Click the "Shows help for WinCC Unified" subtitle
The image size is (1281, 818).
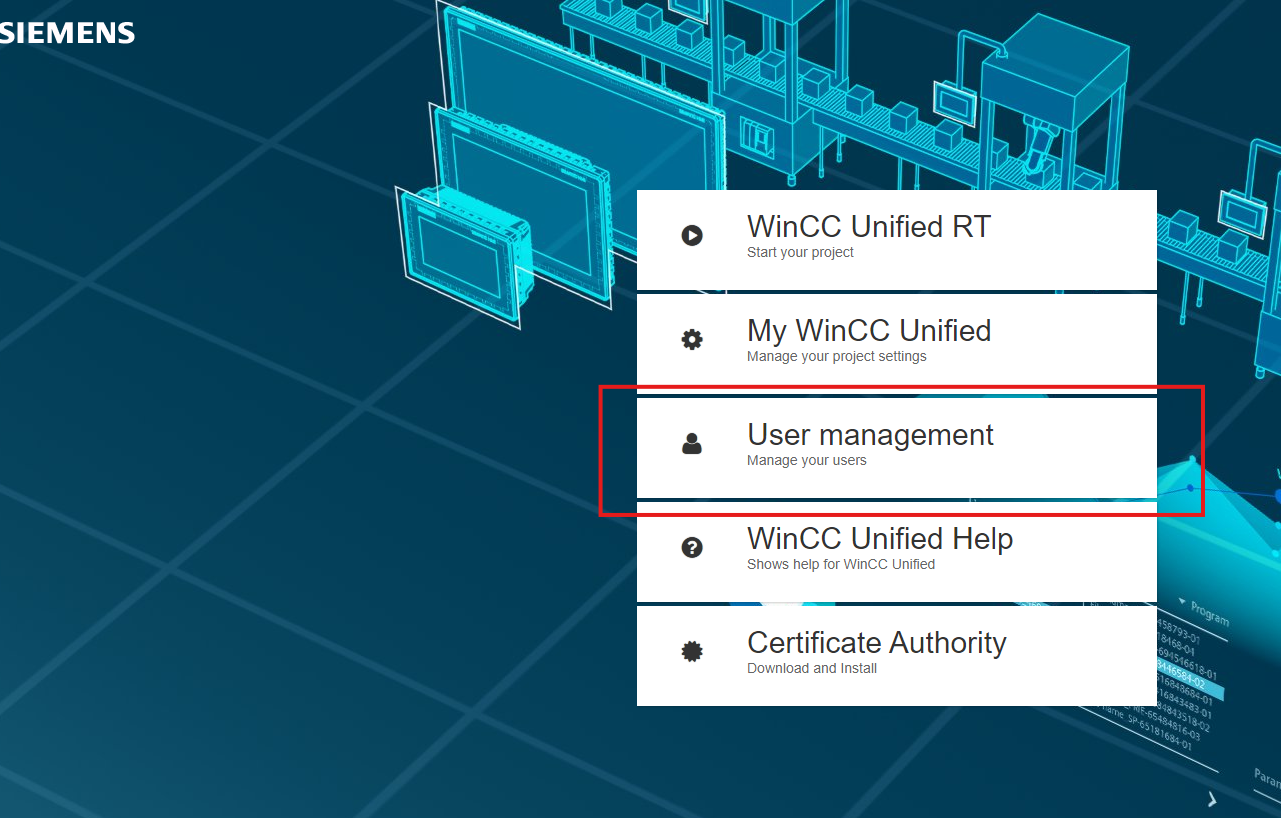(841, 565)
